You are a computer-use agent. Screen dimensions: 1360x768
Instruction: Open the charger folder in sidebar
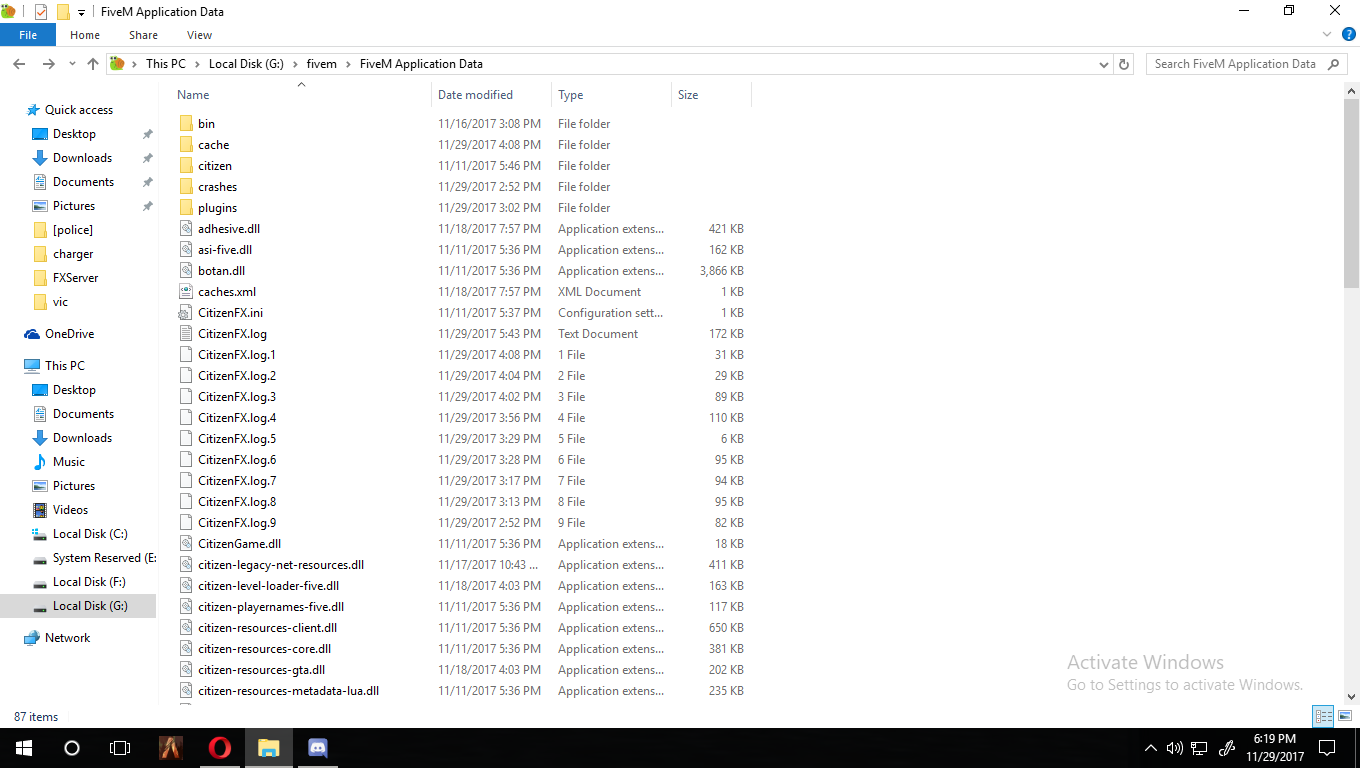[73, 254]
